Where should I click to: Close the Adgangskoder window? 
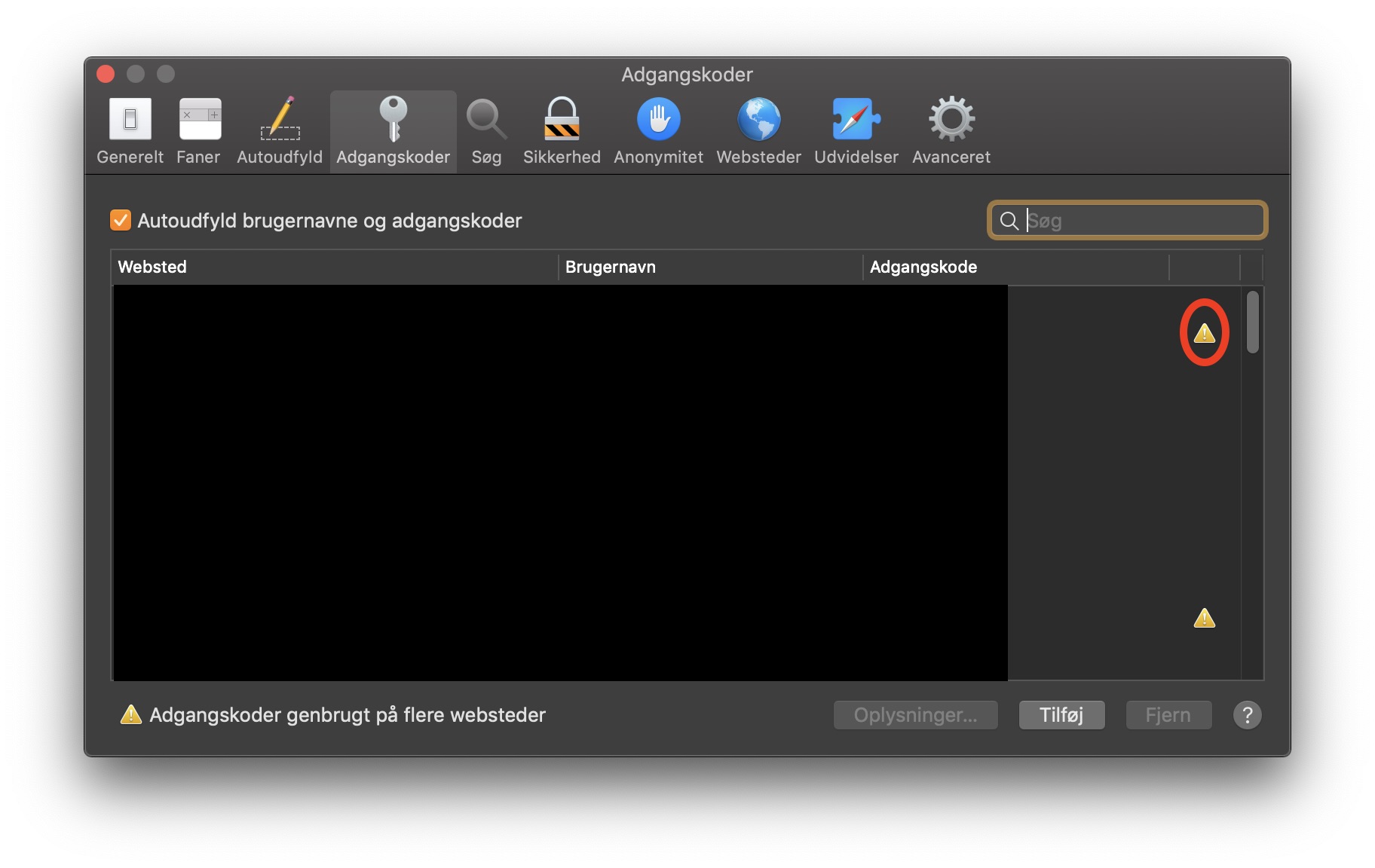(106, 74)
